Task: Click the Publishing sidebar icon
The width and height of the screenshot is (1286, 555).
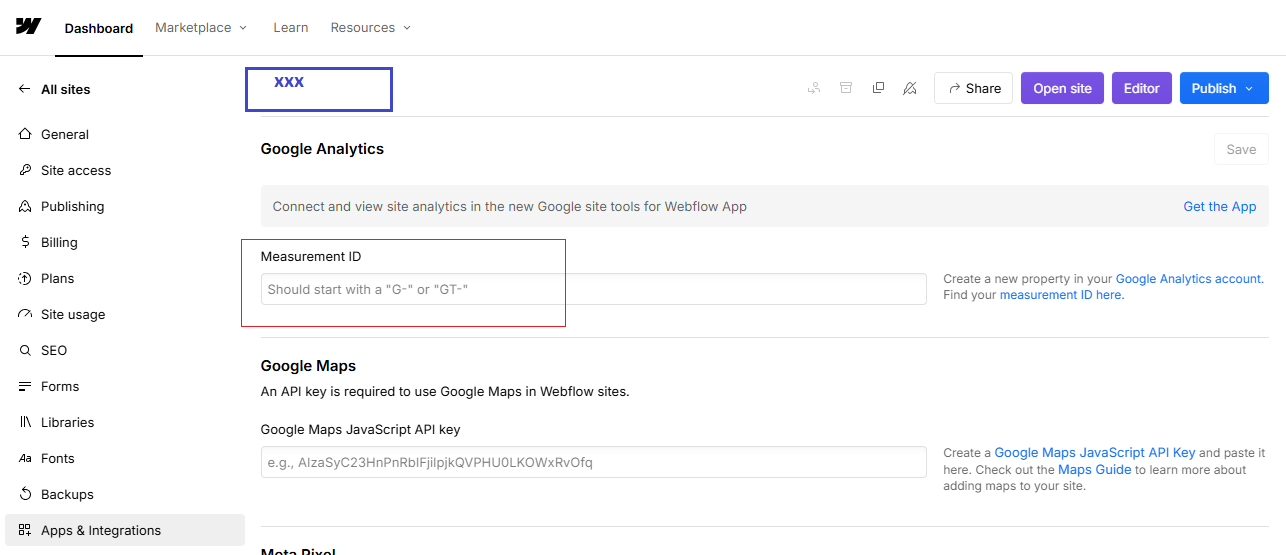Action: point(25,206)
